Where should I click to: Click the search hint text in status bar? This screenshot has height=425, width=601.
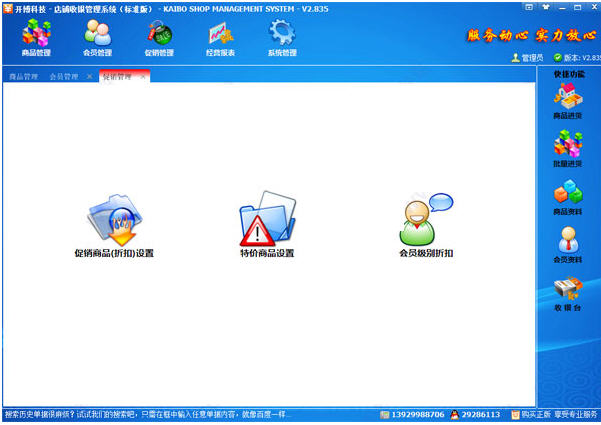click(x=148, y=415)
